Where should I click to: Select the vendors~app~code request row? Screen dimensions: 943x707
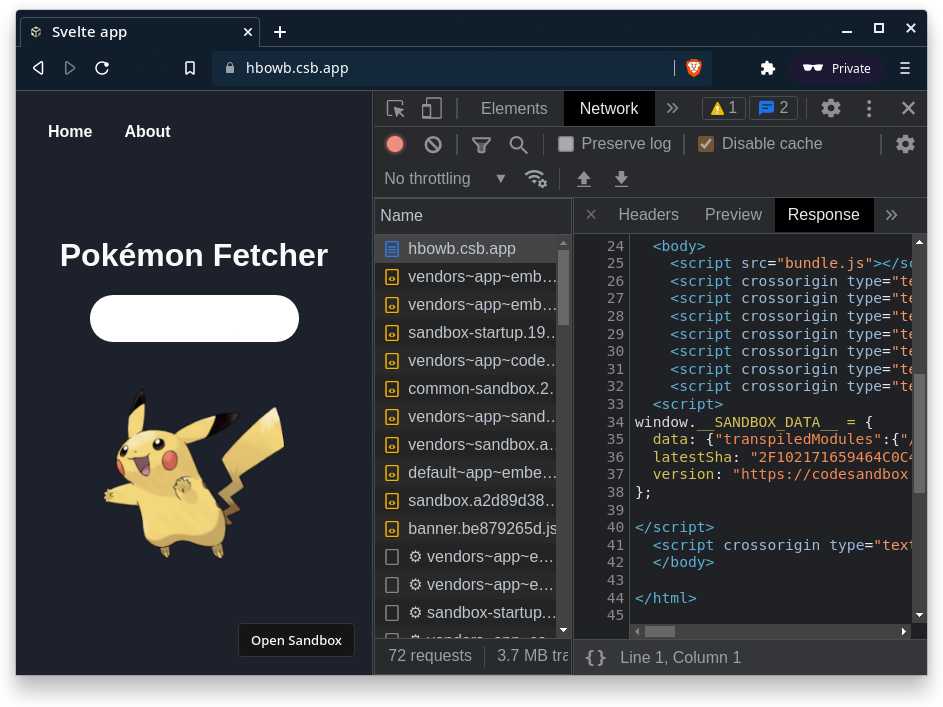pos(467,361)
